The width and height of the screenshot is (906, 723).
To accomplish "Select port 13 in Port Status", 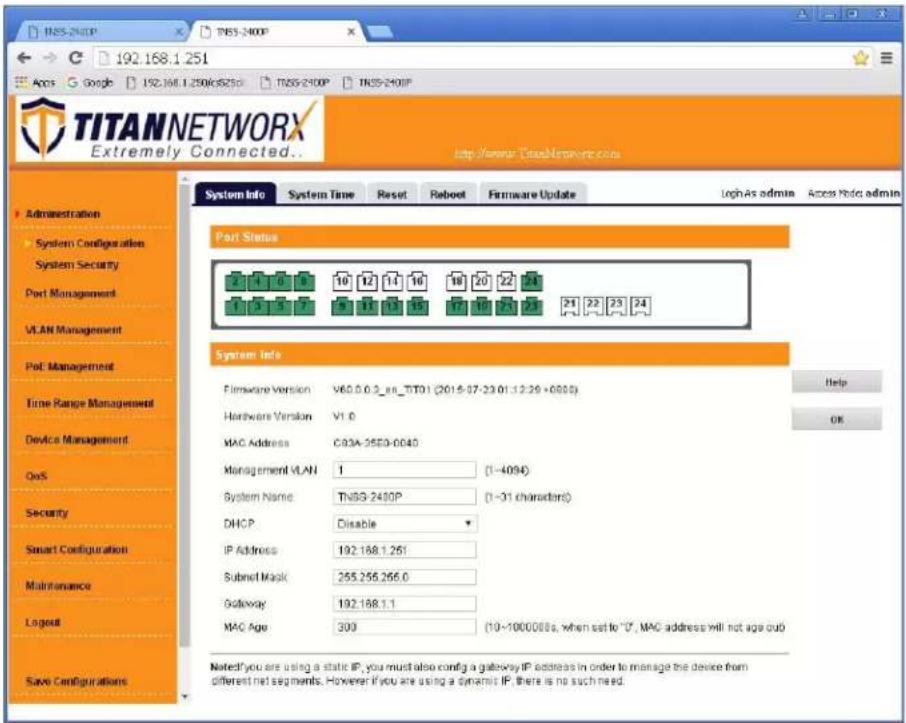I will pos(392,305).
